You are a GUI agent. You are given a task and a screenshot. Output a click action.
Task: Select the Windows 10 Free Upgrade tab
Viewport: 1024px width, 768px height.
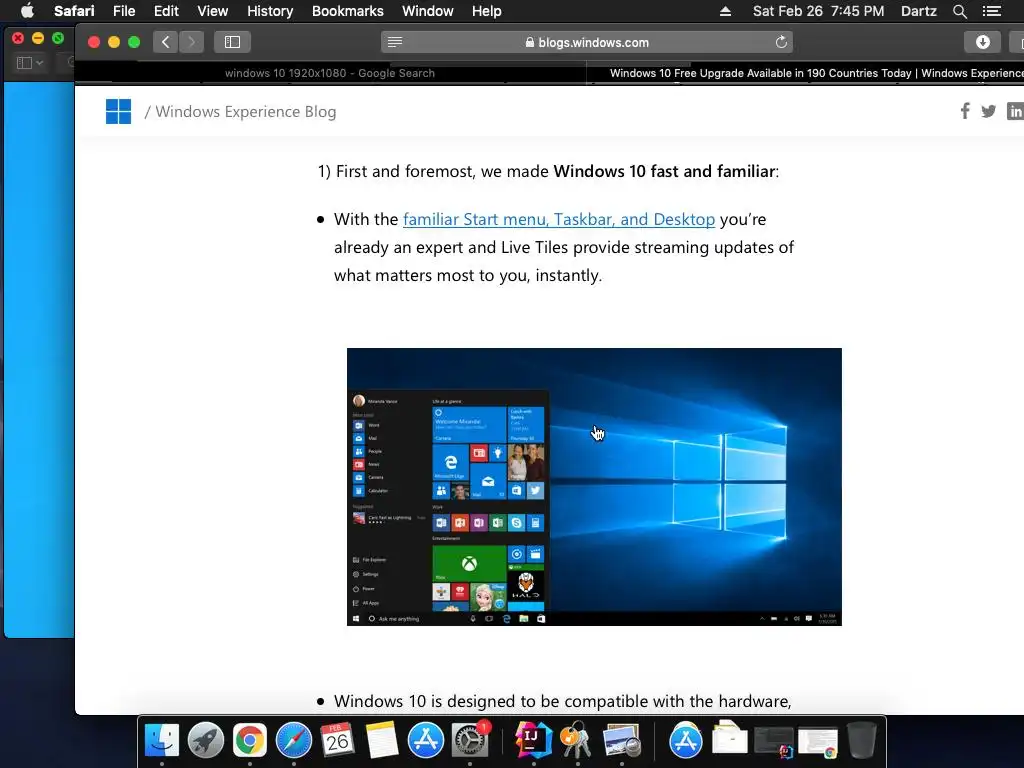pos(805,73)
